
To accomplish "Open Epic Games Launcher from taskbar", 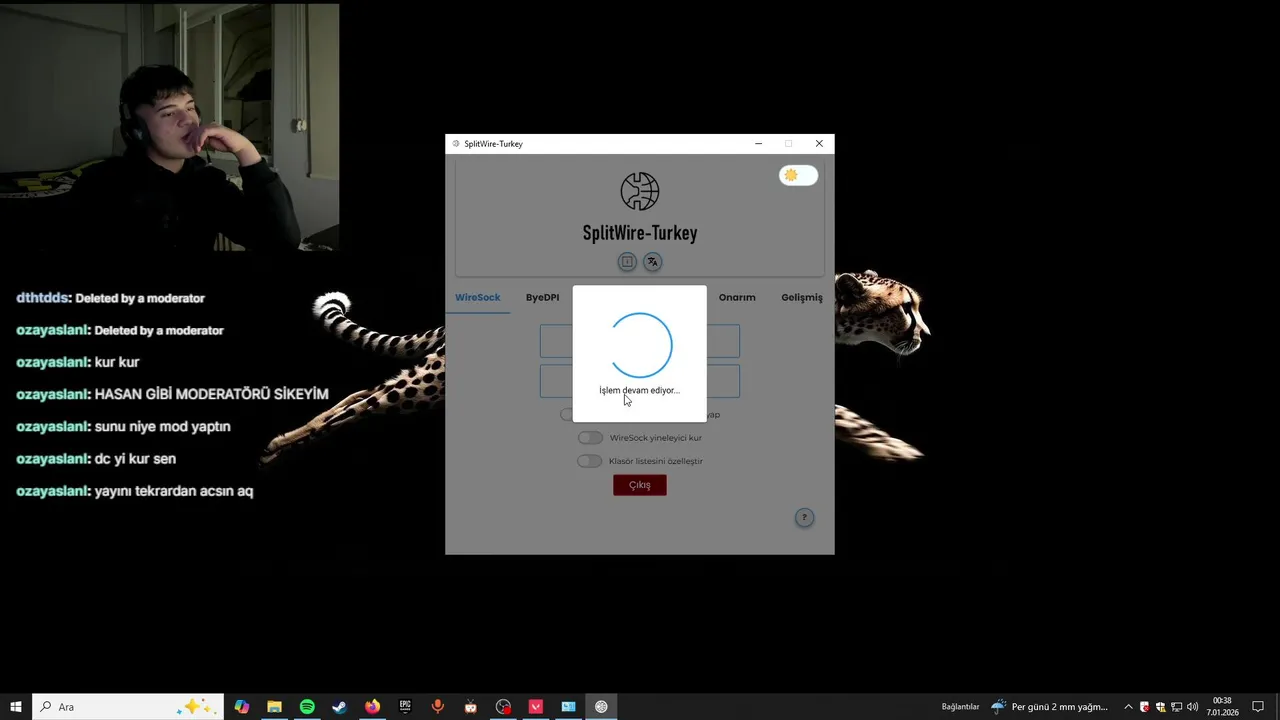I will (x=405, y=707).
